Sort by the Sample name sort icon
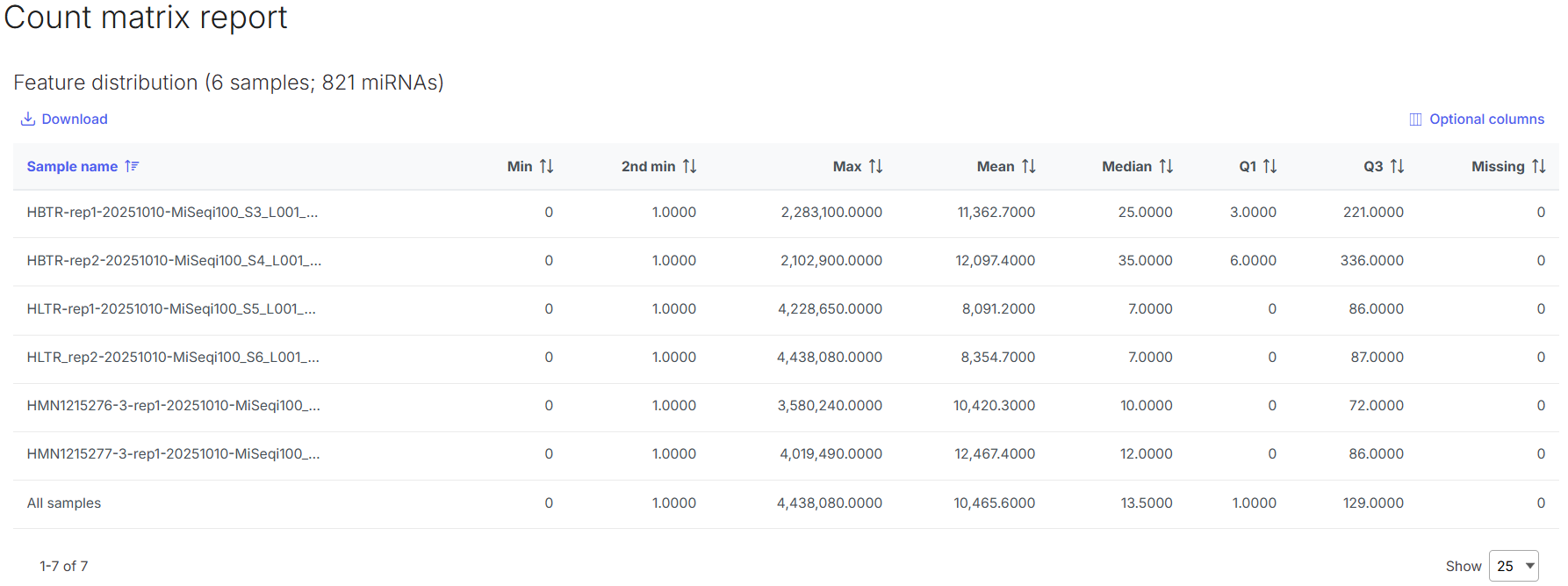This screenshot has width=1568, height=586. (132, 166)
